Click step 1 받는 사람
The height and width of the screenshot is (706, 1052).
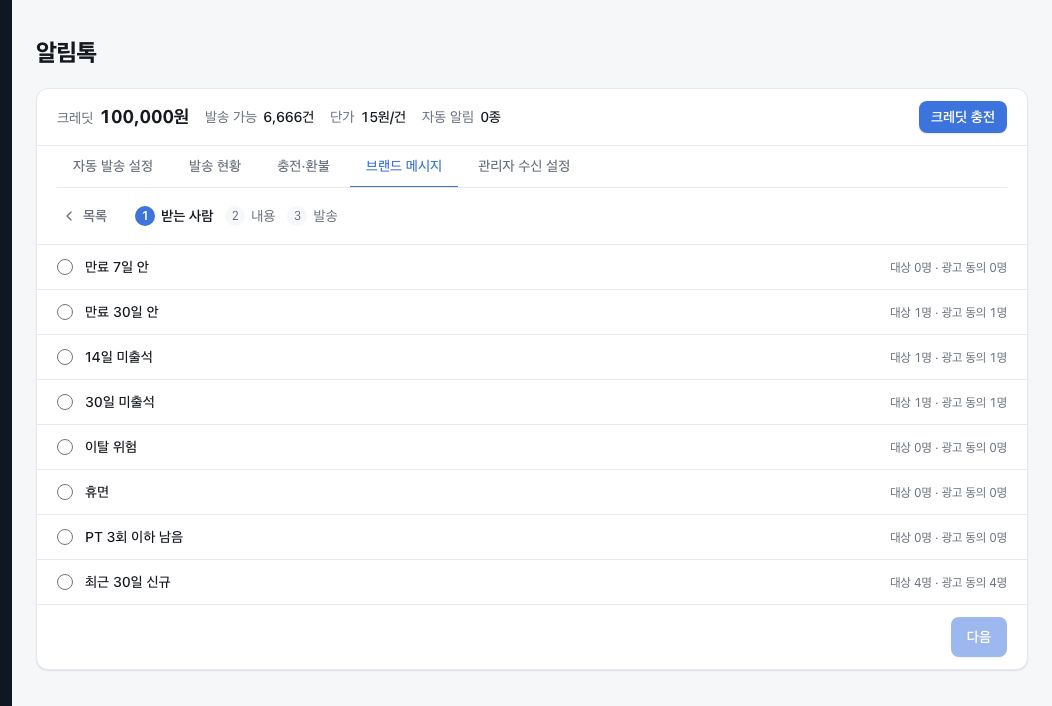tap(174, 216)
